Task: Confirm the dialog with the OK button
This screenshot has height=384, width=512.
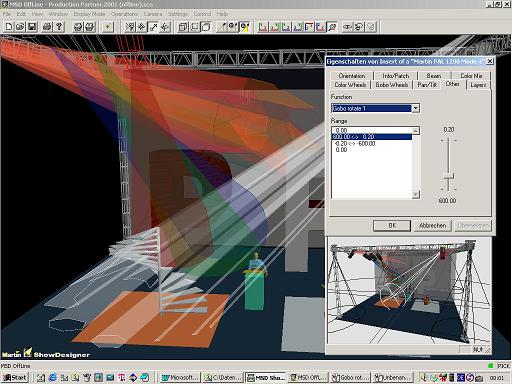Action: pyautogui.click(x=392, y=225)
